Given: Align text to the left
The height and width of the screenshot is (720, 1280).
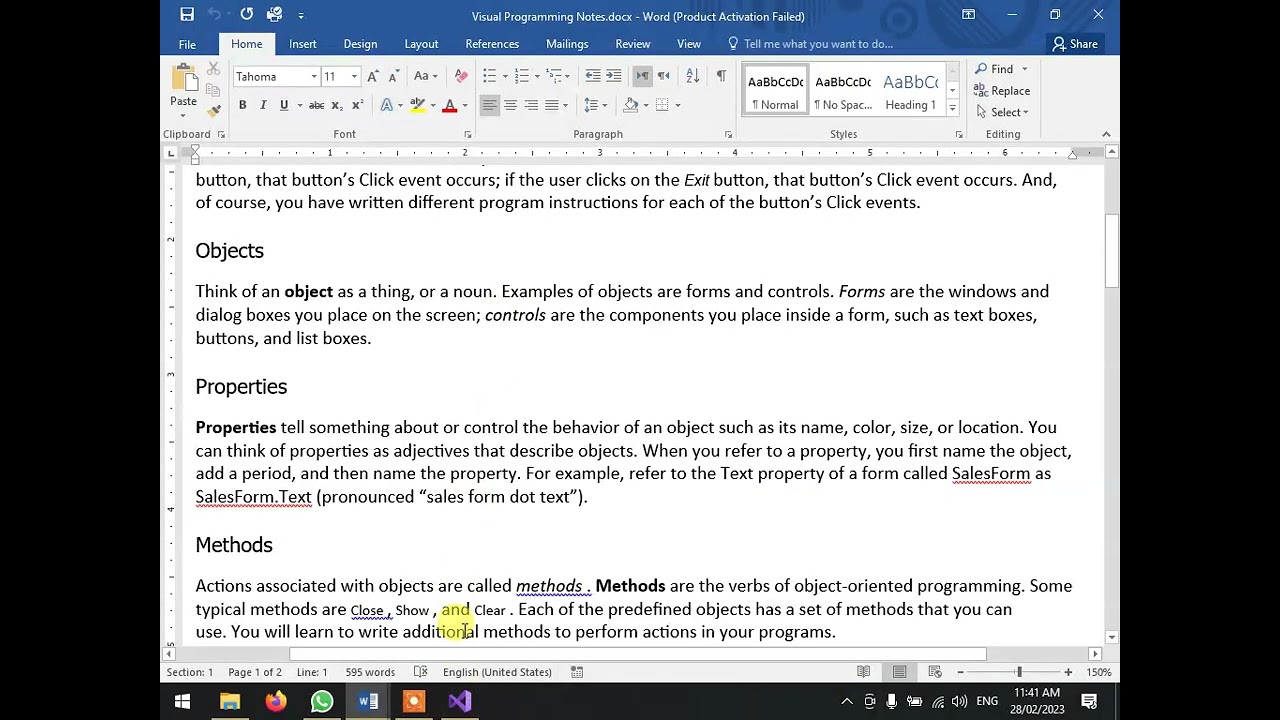Looking at the screenshot, I should [489, 105].
